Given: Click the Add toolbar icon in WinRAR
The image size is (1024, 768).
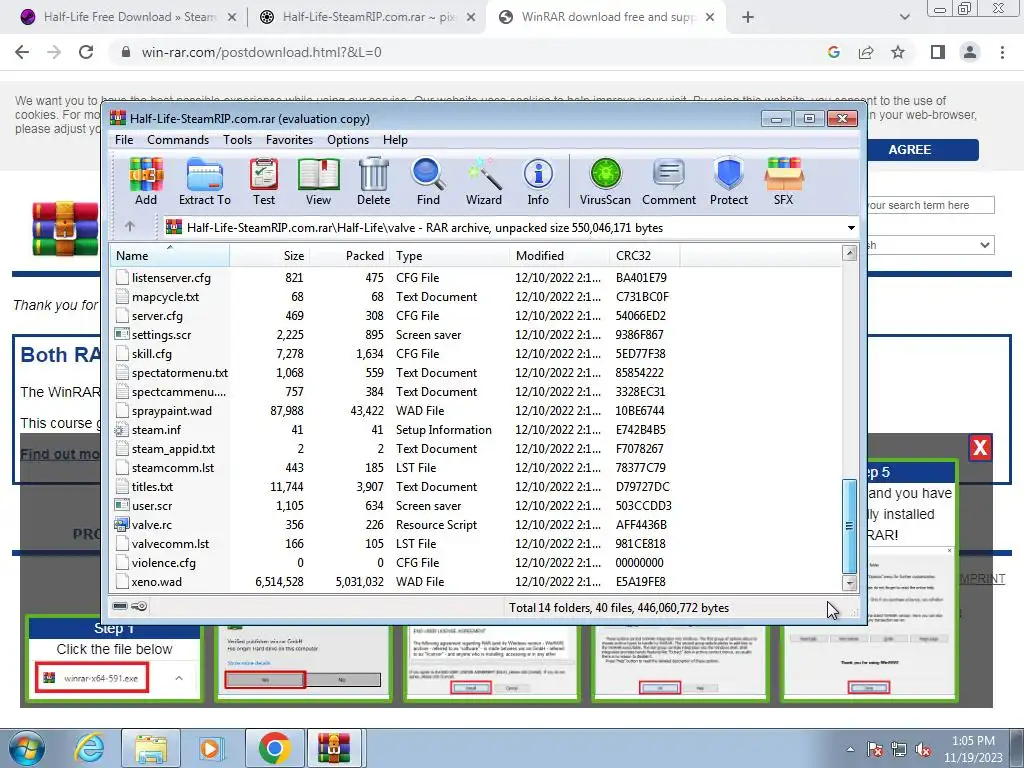Looking at the screenshot, I should (x=146, y=182).
